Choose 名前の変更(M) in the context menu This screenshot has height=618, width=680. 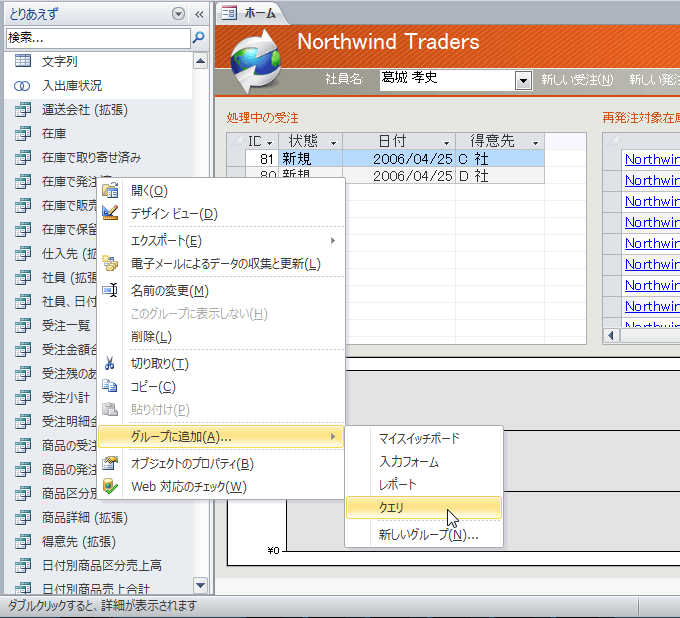[x=222, y=291]
